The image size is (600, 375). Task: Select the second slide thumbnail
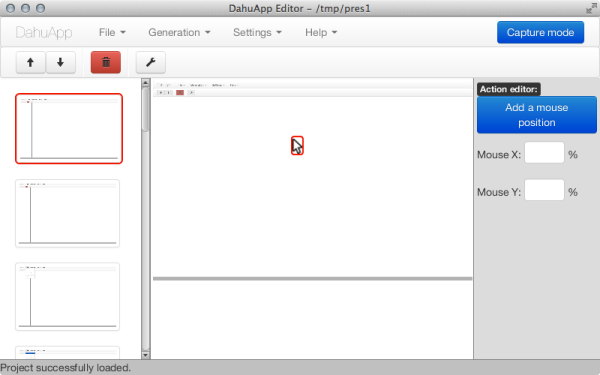[67, 214]
